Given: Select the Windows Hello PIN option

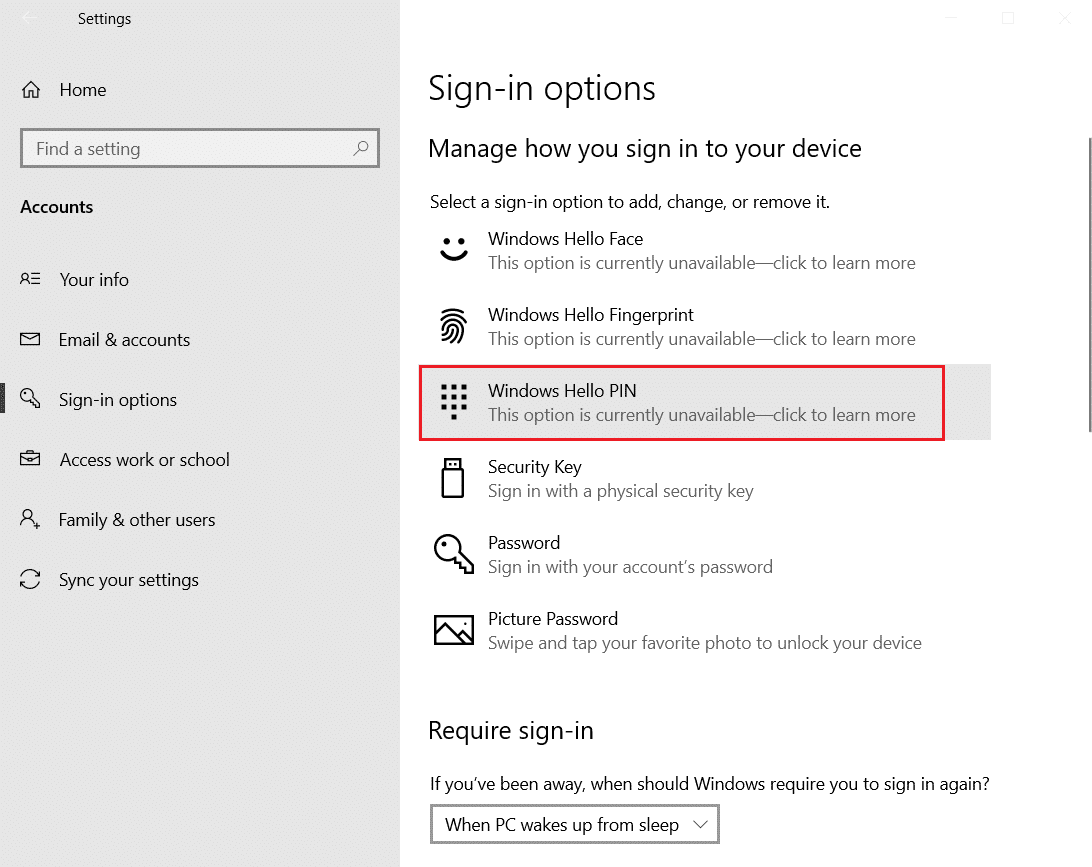Looking at the screenshot, I should coord(705,402).
